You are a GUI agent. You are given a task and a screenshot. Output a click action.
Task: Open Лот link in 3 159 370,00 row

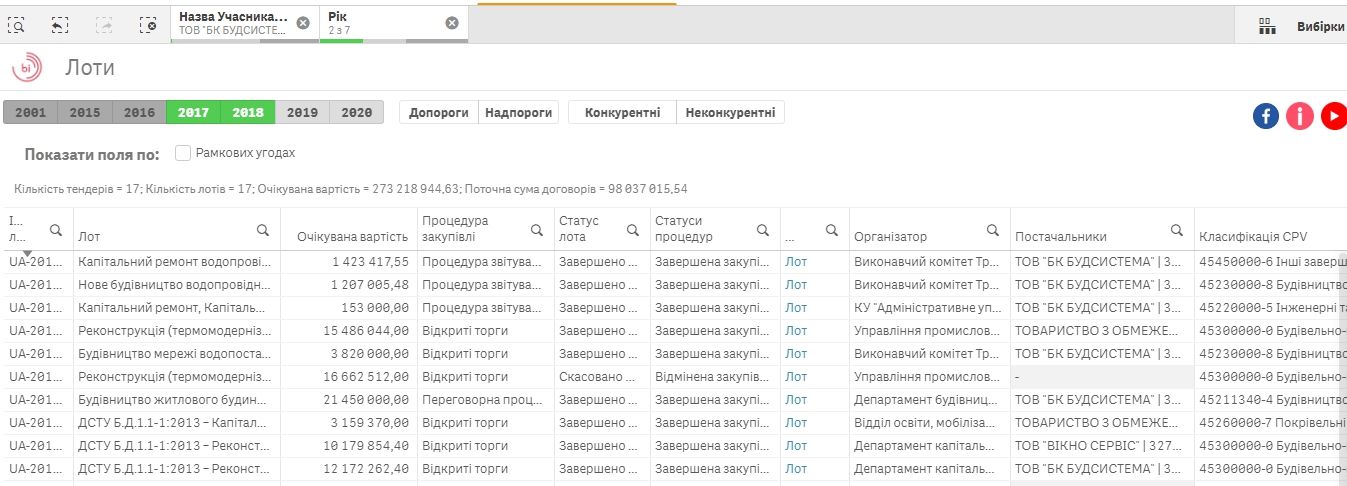(x=796, y=423)
